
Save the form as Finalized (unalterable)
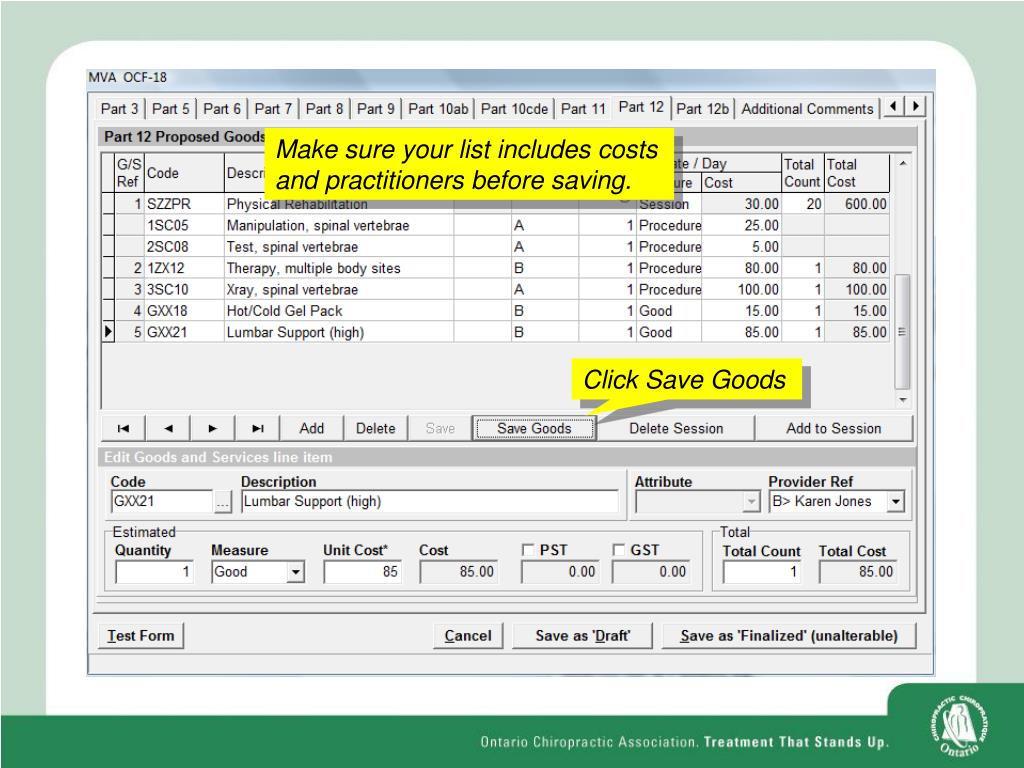pyautogui.click(x=789, y=635)
